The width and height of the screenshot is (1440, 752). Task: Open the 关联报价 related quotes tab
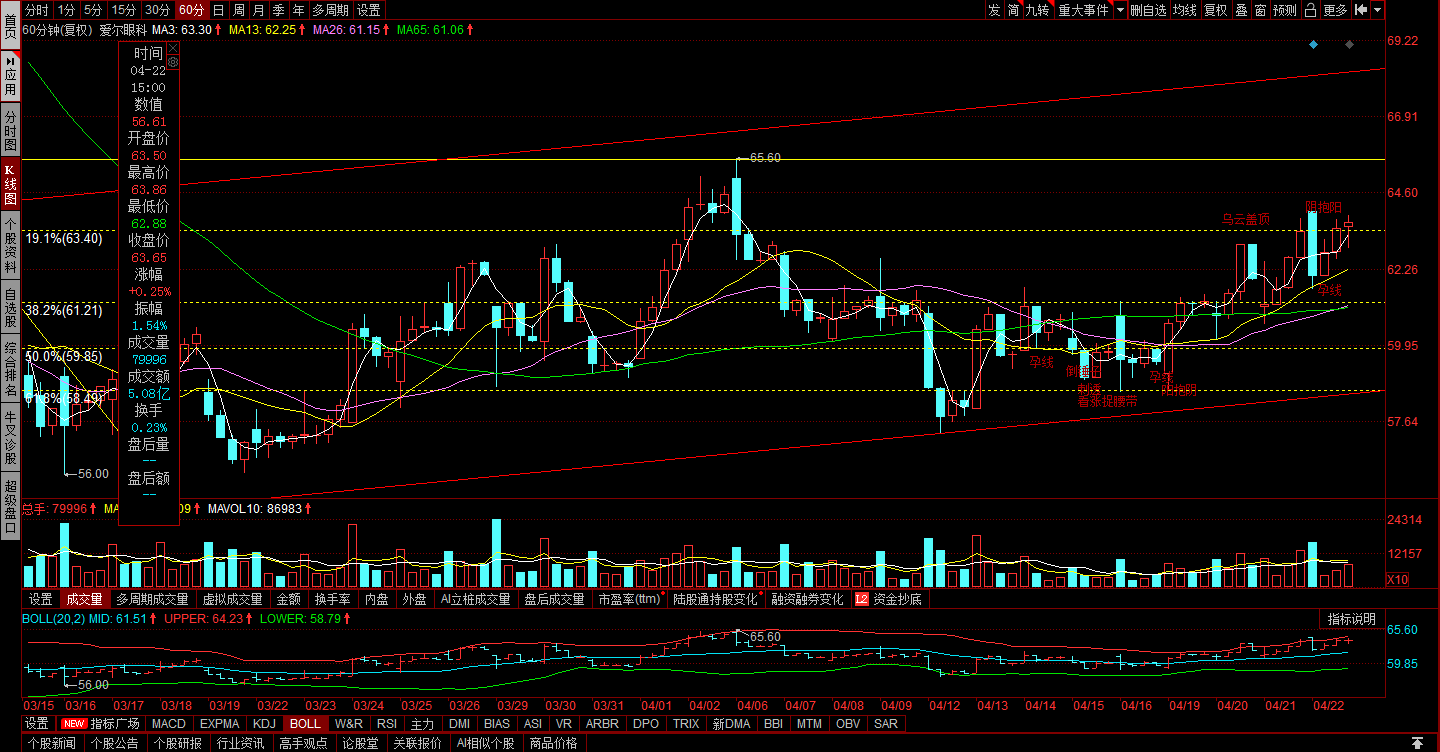point(417,743)
